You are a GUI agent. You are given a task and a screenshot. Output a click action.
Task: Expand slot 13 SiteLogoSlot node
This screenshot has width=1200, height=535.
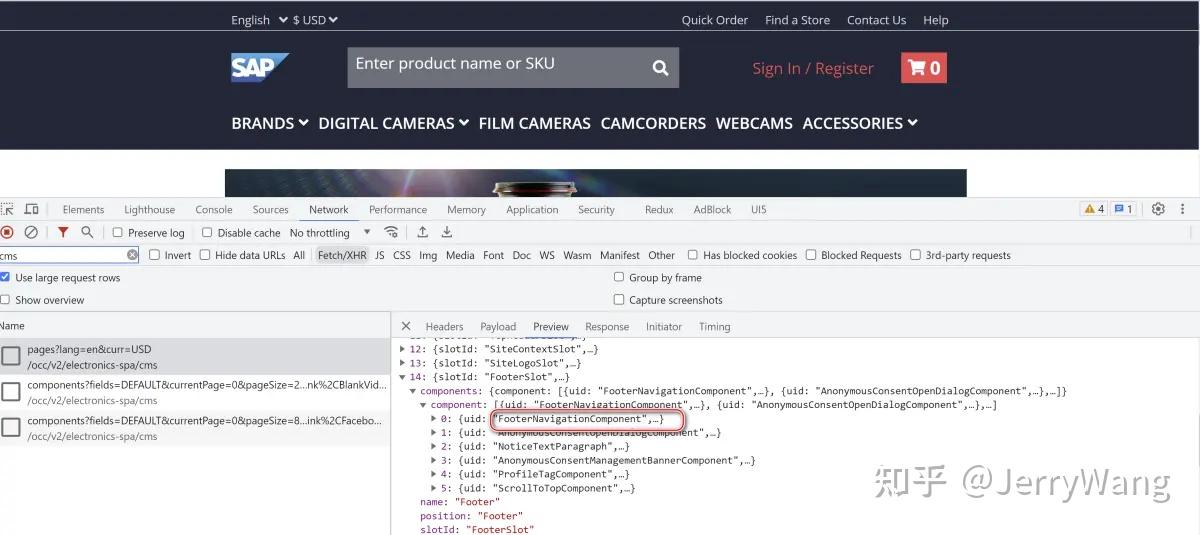point(402,363)
